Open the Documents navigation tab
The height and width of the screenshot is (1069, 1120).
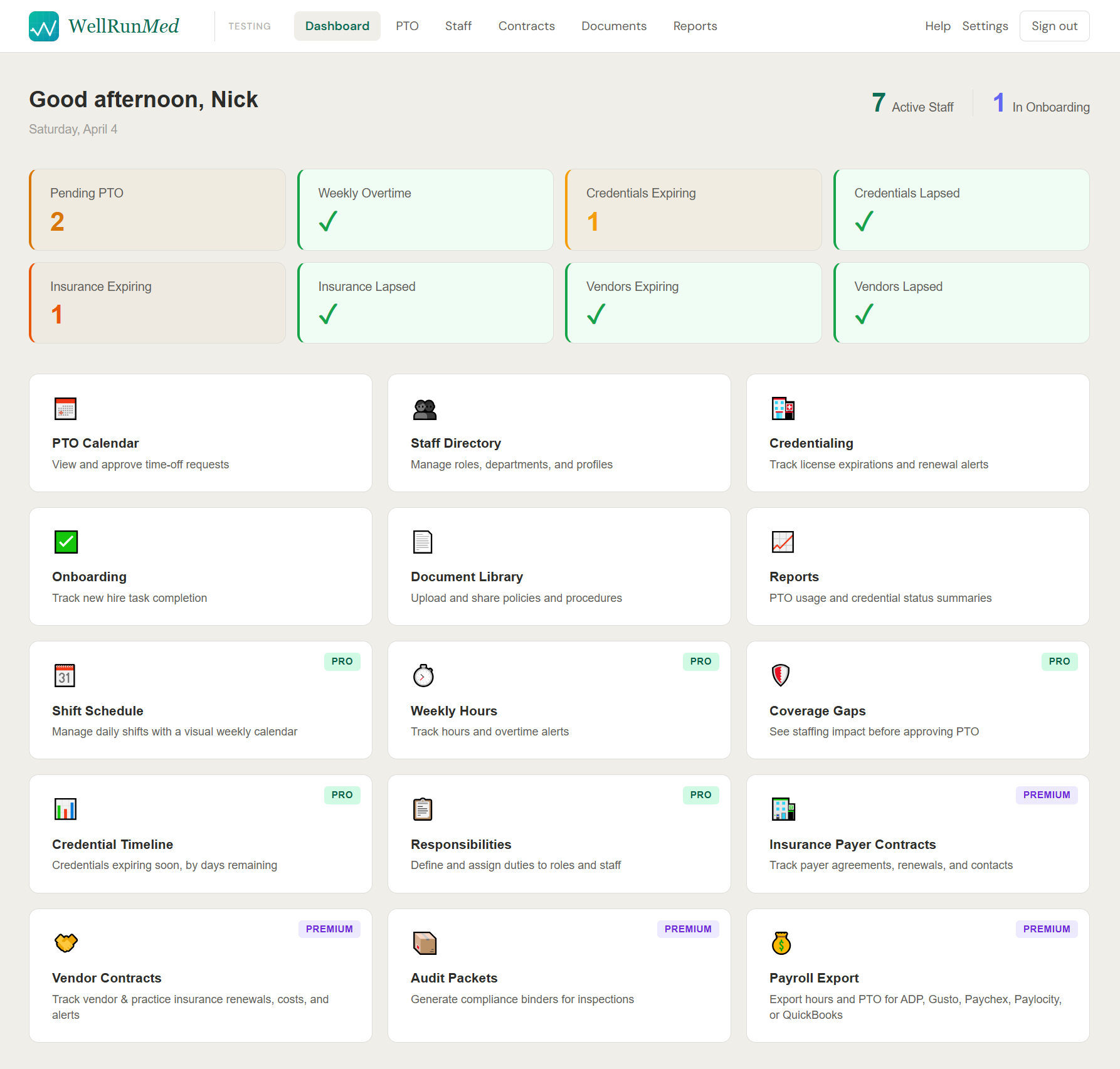pos(613,26)
